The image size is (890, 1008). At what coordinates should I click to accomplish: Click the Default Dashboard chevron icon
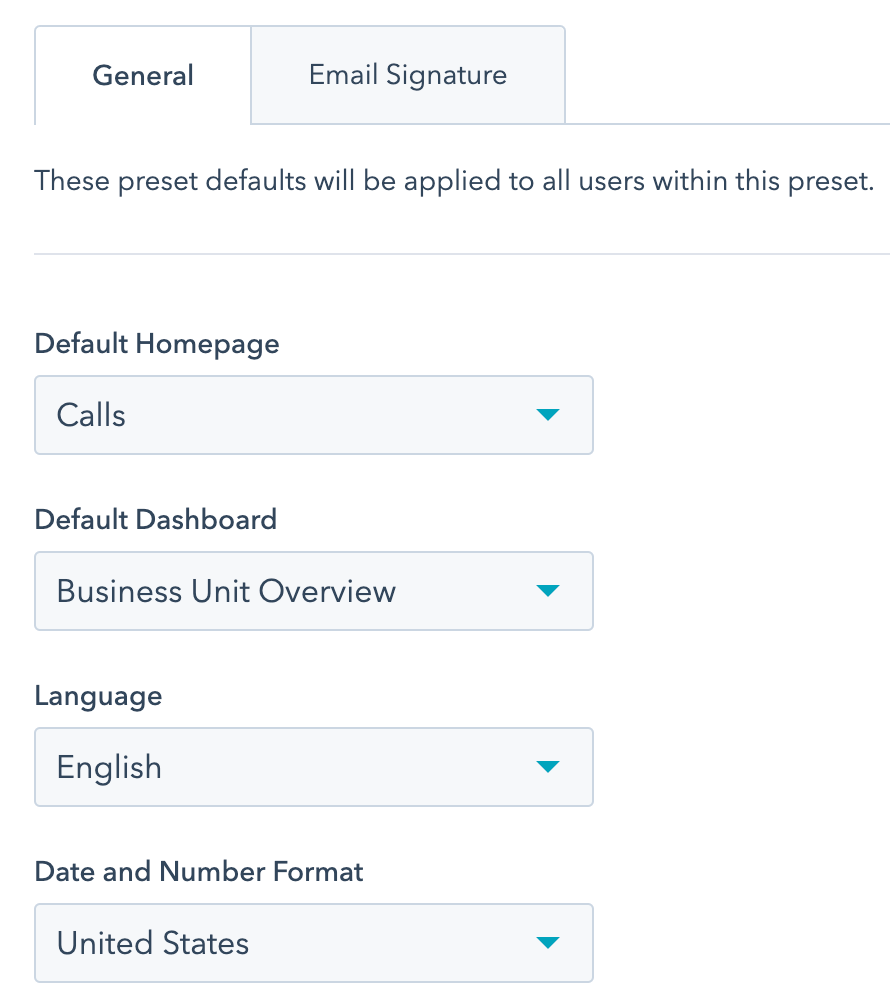(548, 591)
